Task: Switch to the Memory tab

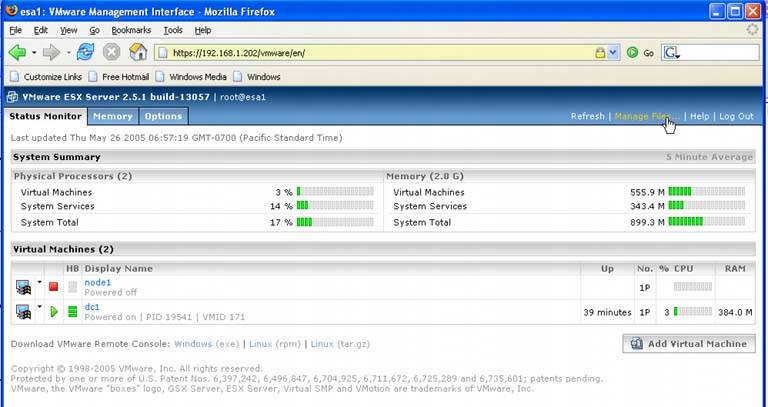Action: point(113,117)
